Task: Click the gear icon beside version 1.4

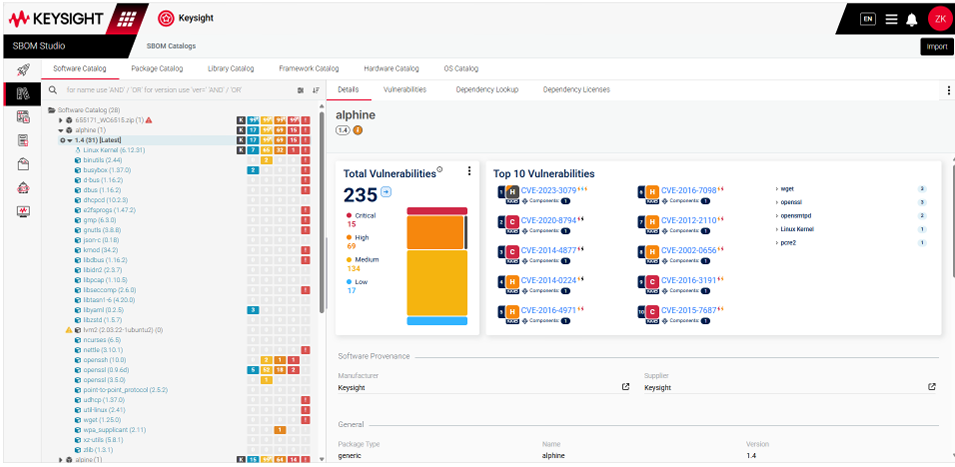Action: (x=62, y=140)
